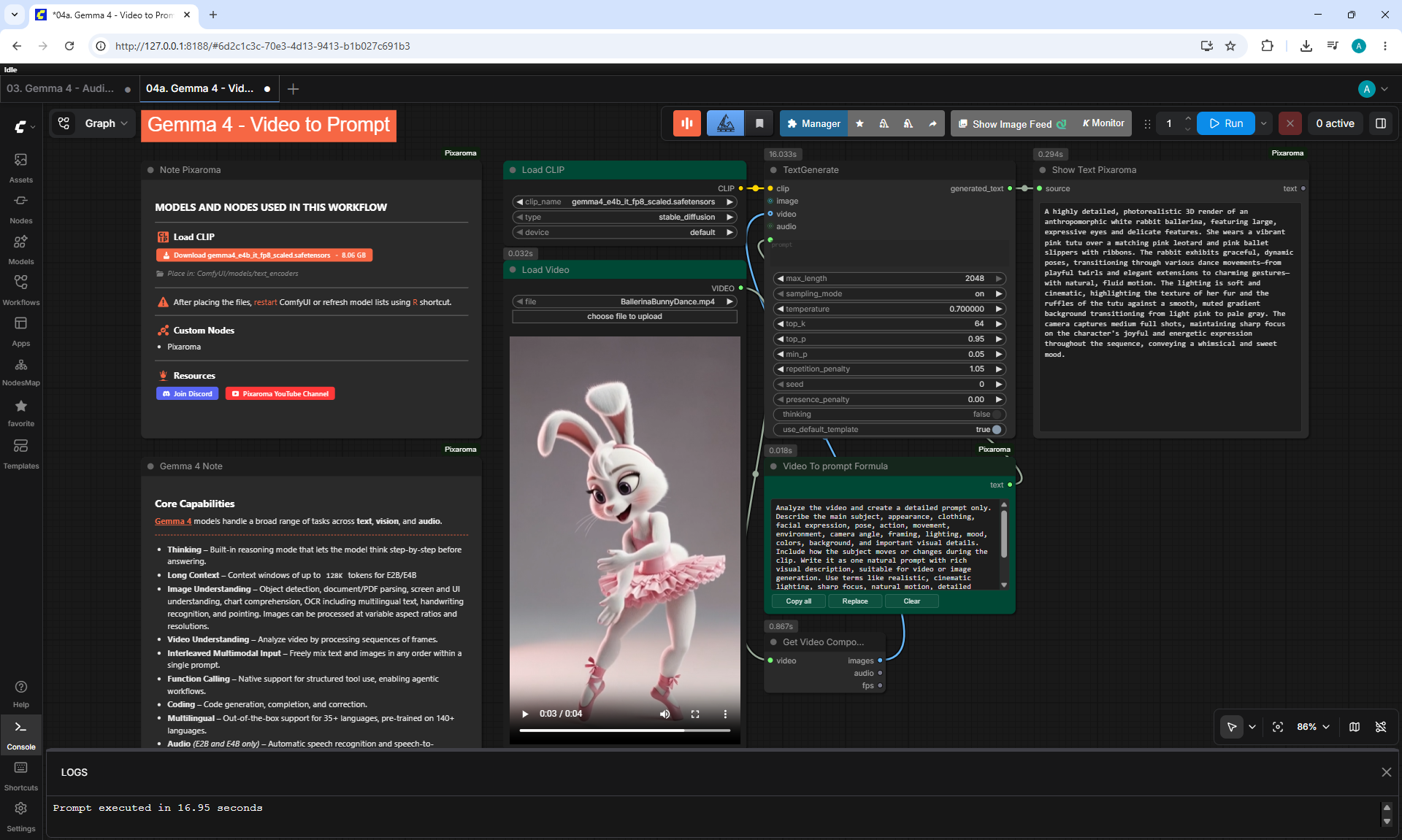Open the Load Video file selector
The height and width of the screenshot is (840, 1402).
tap(624, 302)
